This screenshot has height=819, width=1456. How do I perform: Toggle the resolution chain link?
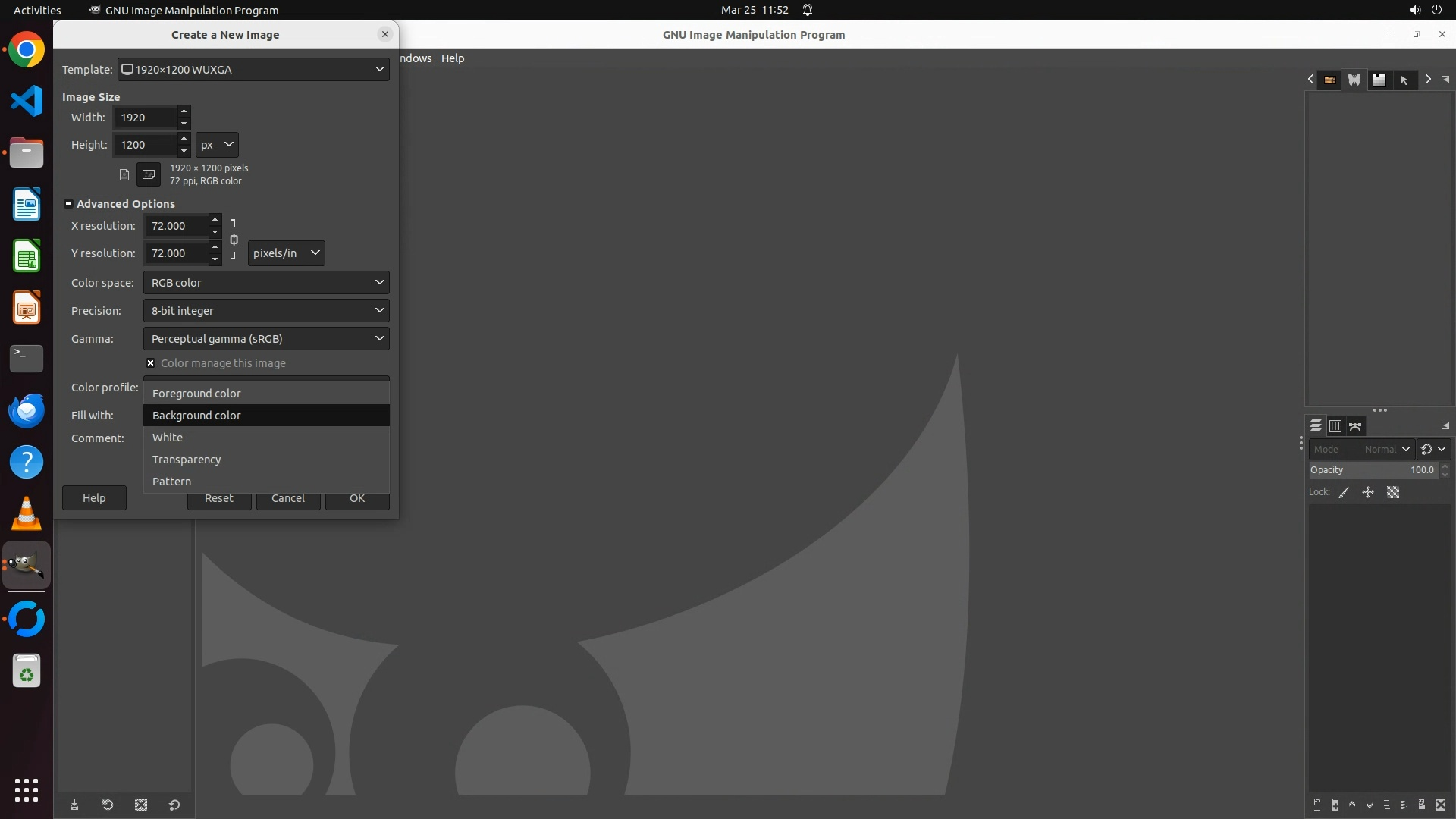[x=234, y=240]
